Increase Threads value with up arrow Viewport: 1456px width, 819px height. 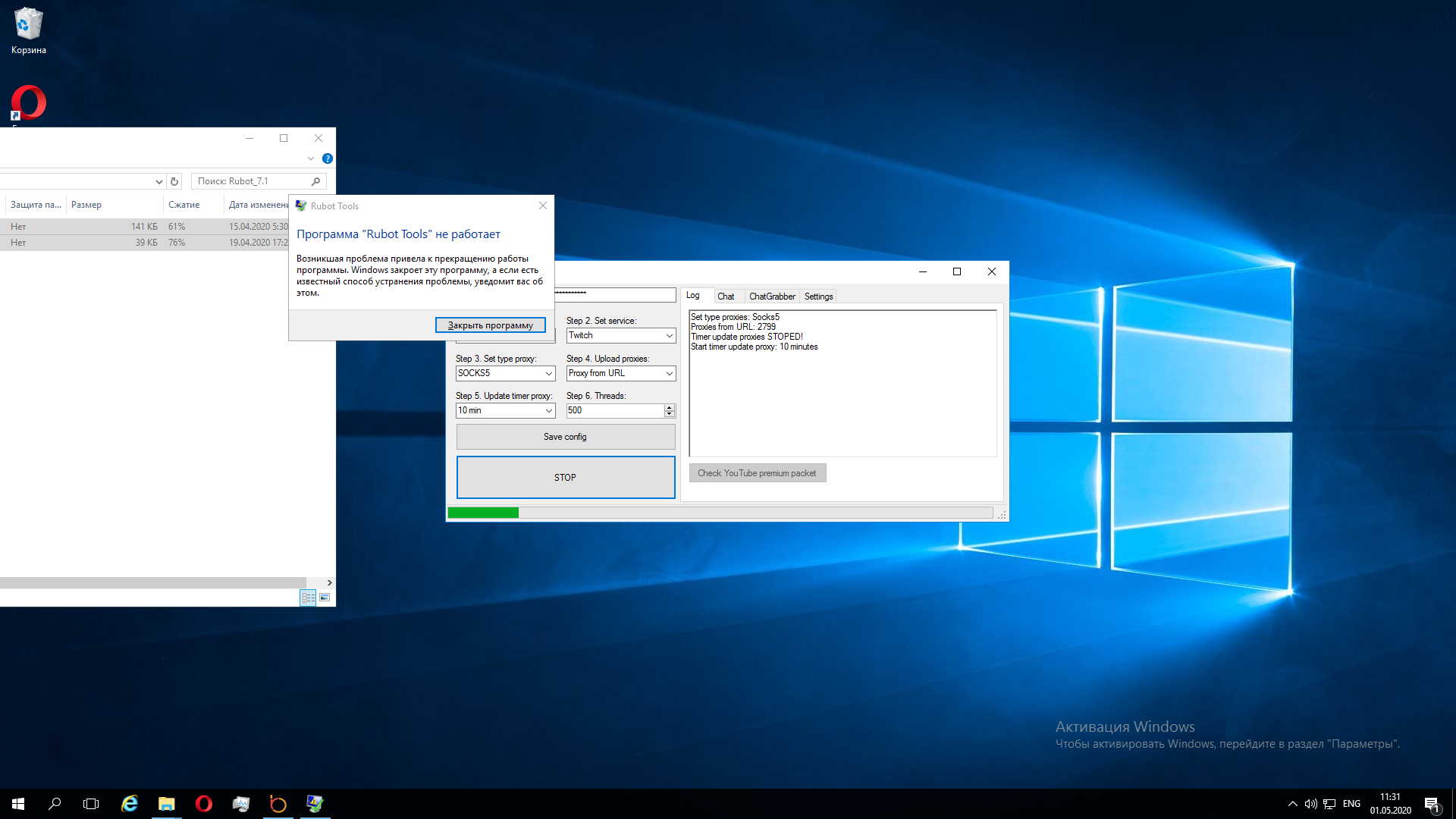click(669, 407)
